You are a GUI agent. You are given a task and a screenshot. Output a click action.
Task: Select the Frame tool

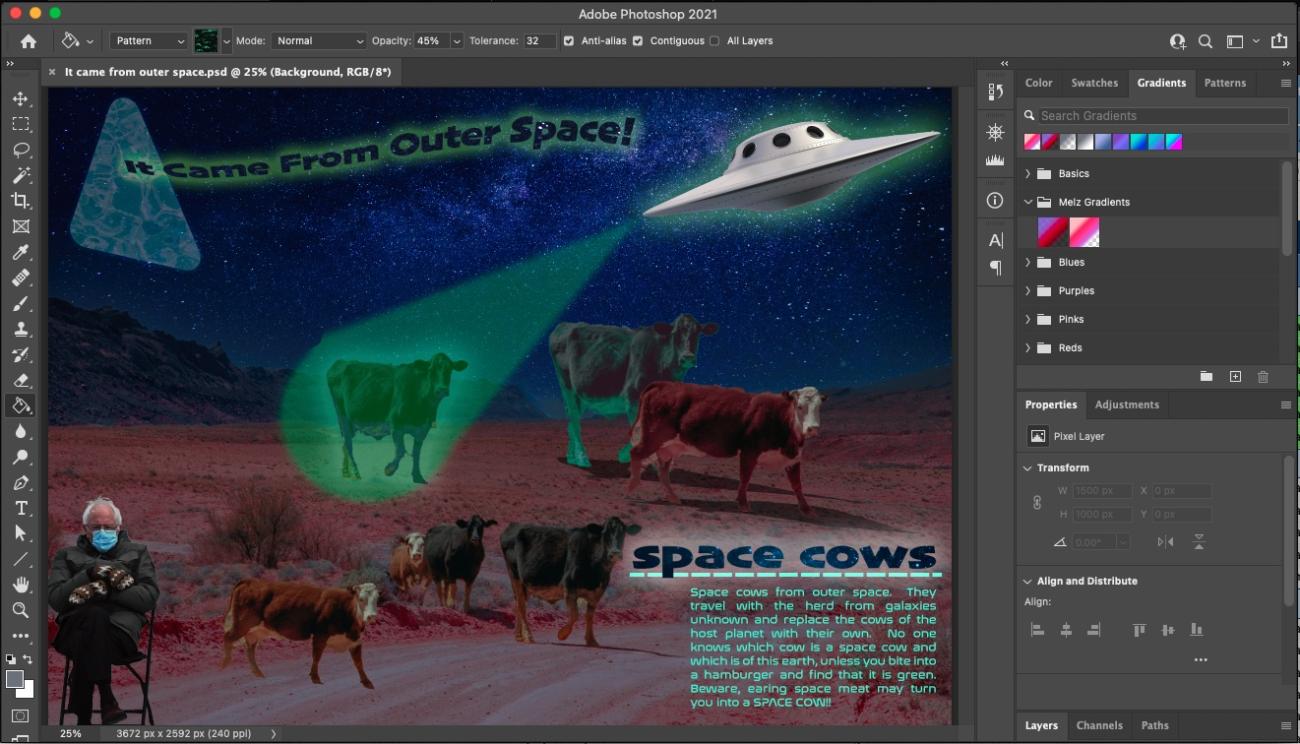coord(21,227)
